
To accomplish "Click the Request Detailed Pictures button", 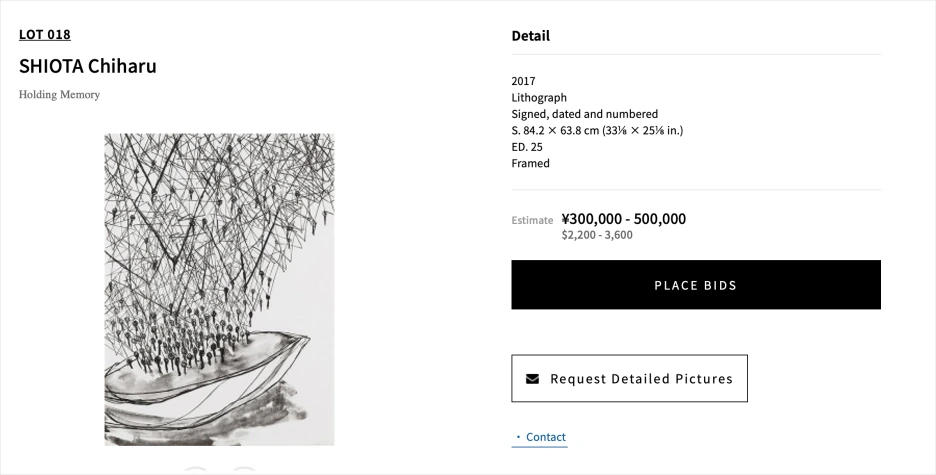I will pyautogui.click(x=629, y=379).
